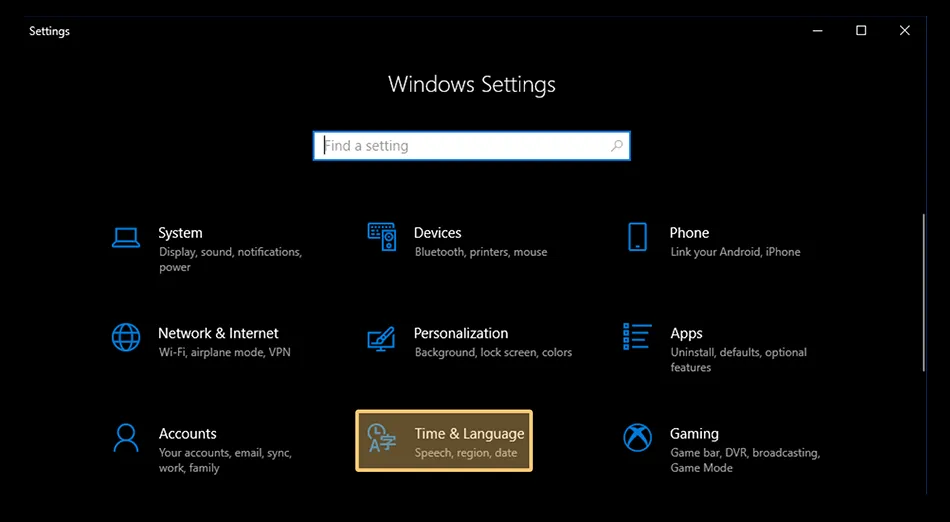
Task: Click 'Game bar, DVR, broadcasting, Game Mode' text
Action: [x=745, y=460]
